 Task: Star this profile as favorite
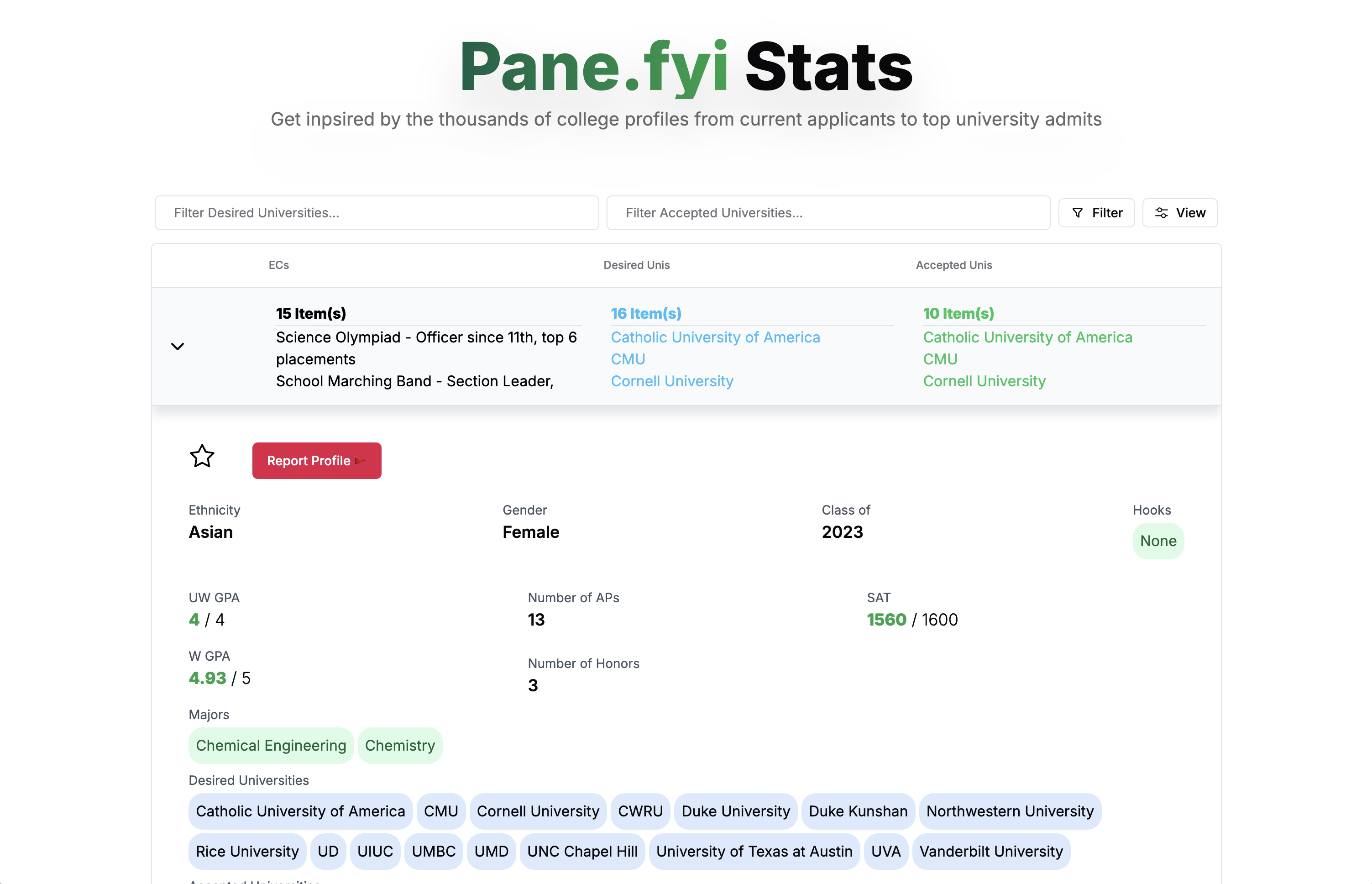pyautogui.click(x=202, y=457)
